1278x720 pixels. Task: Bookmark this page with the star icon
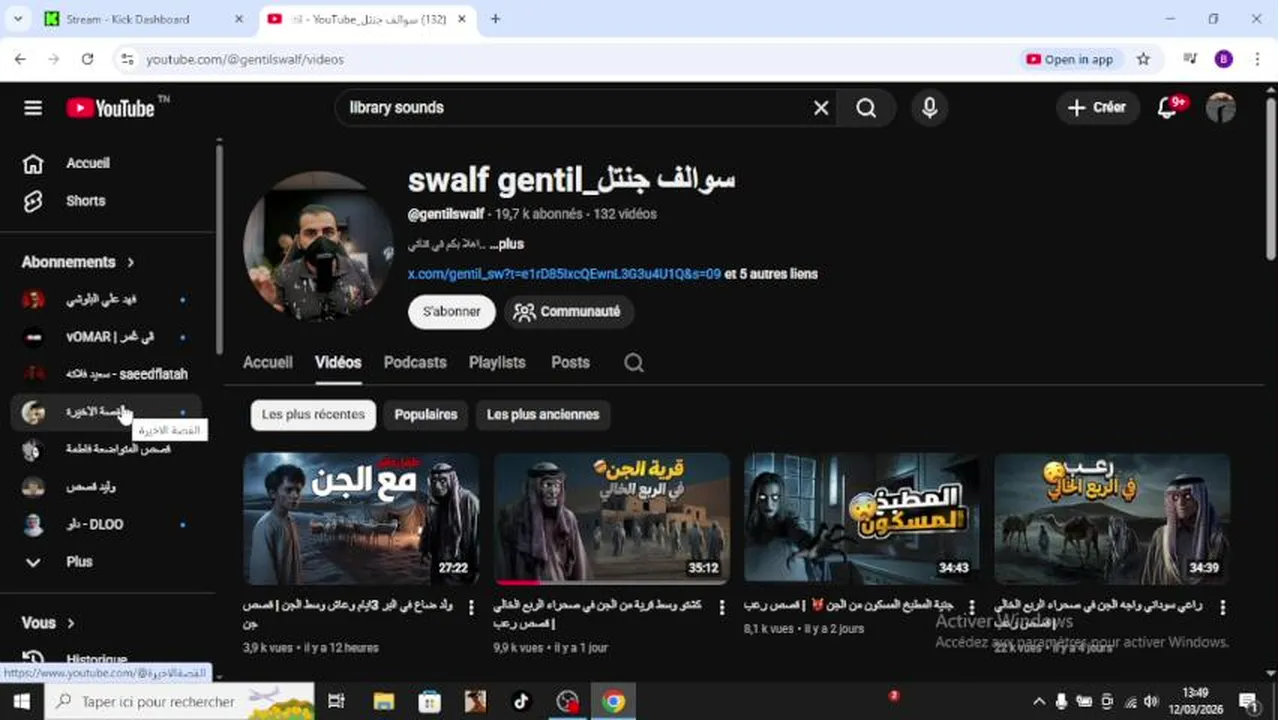point(1143,59)
